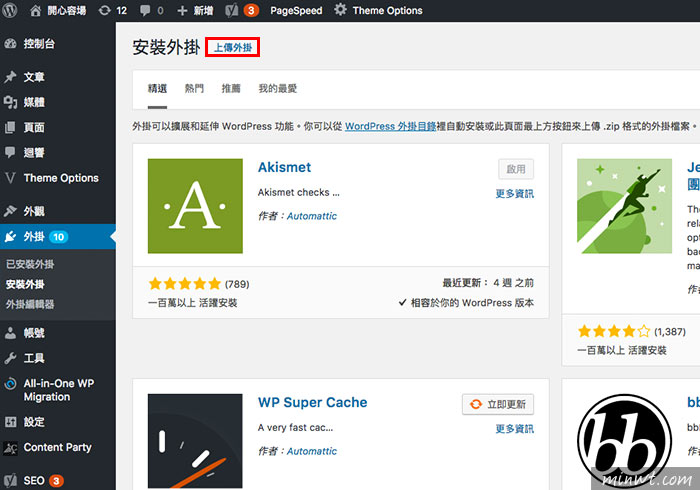Click PageSpeed in the admin bar
The height and width of the screenshot is (490, 700).
[x=296, y=10]
